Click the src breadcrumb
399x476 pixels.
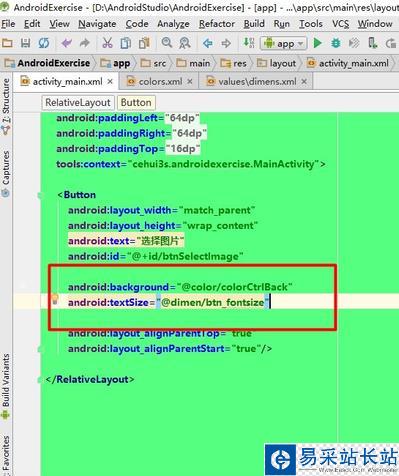pyautogui.click(x=153, y=63)
